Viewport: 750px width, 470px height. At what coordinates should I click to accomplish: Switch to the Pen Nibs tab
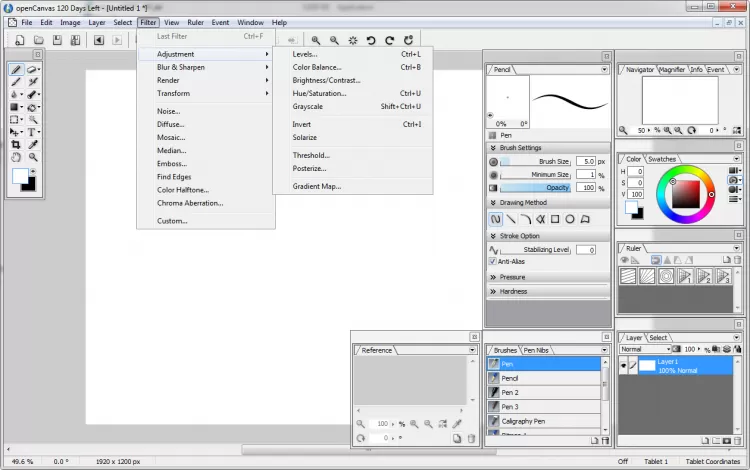coord(536,350)
